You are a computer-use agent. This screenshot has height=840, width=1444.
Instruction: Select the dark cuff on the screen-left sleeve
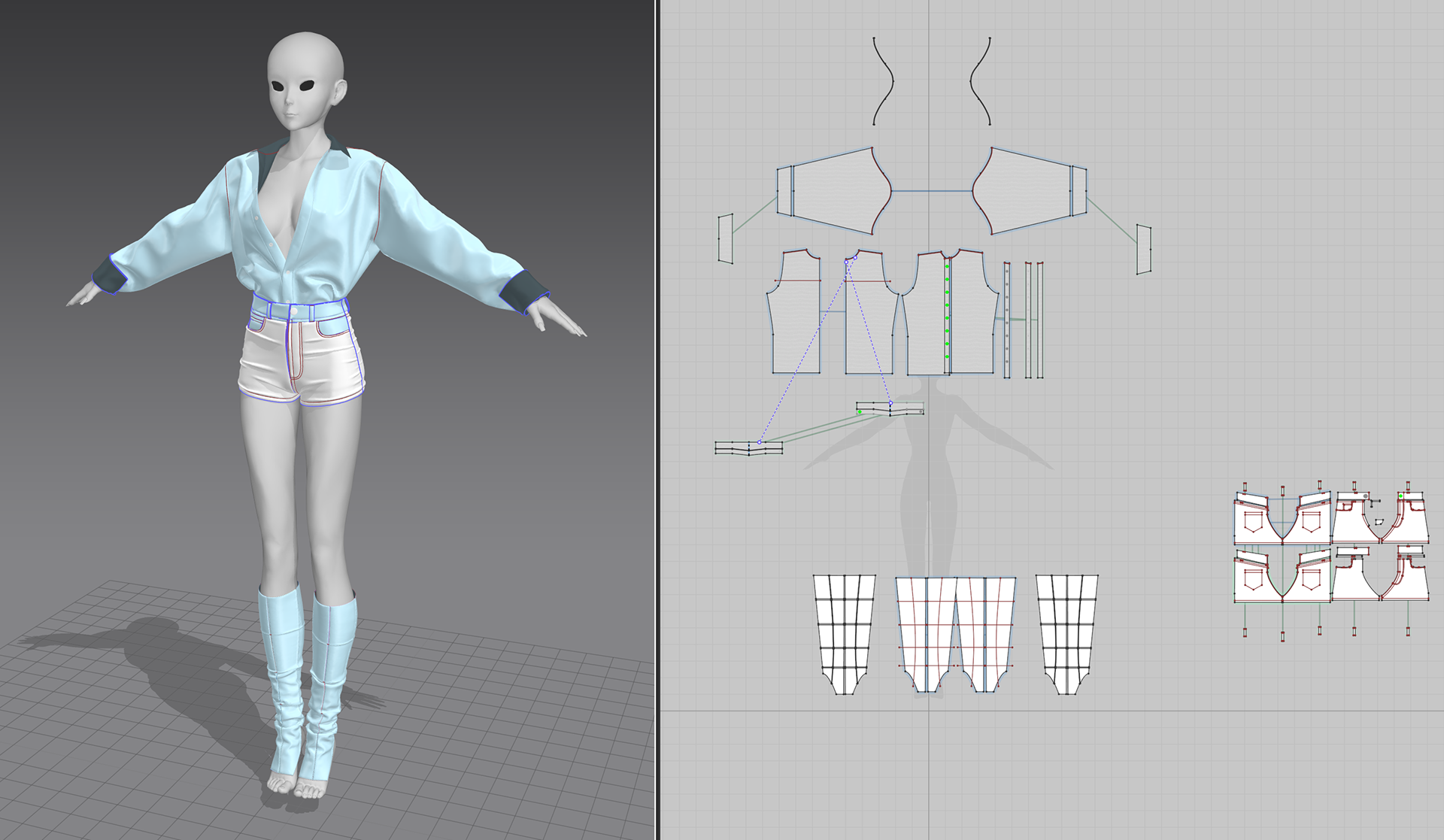point(110,274)
